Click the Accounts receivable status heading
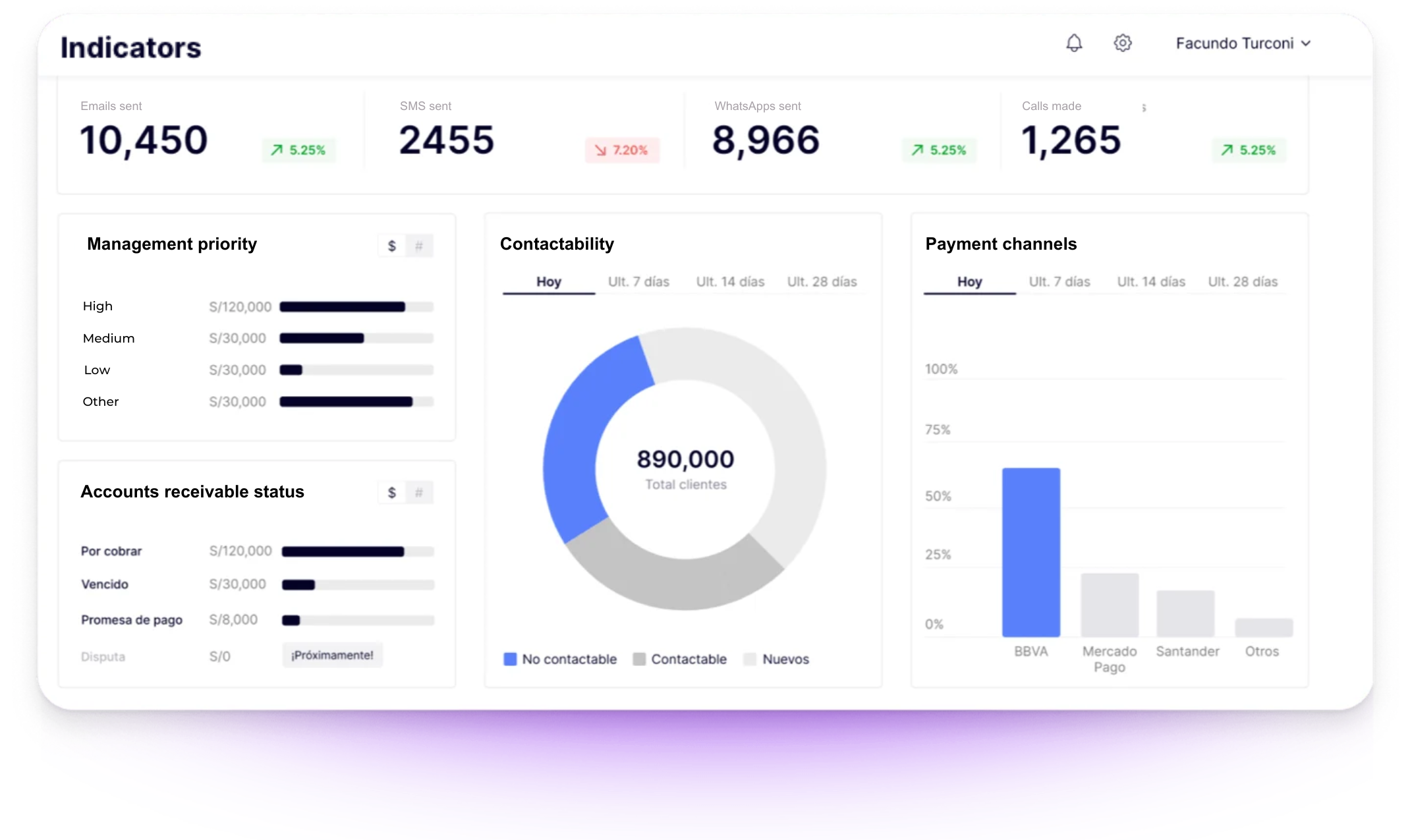Viewport: 1410px width, 840px height. click(x=192, y=492)
